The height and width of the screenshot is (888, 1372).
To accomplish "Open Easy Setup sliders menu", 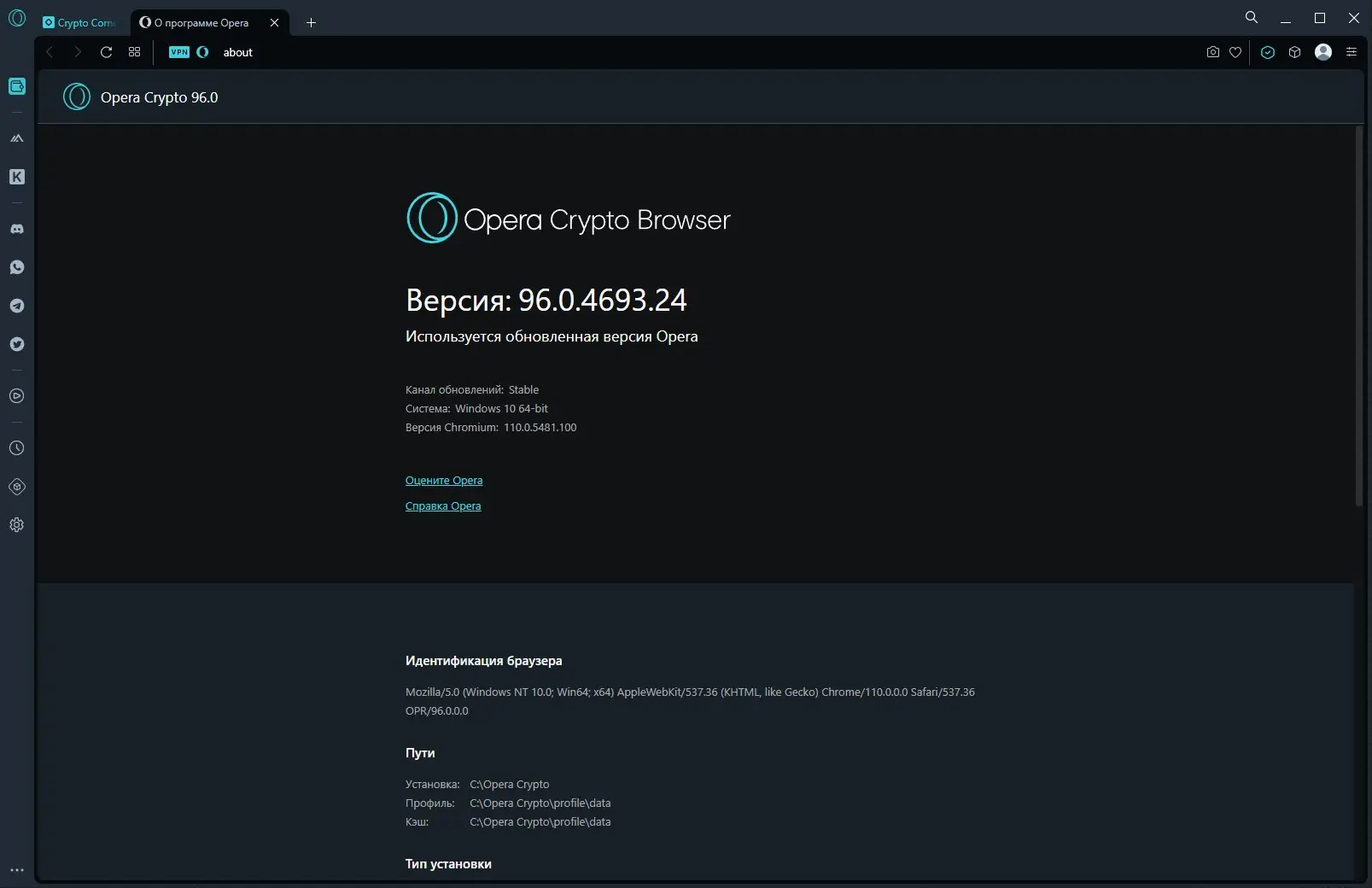I will [1352, 52].
